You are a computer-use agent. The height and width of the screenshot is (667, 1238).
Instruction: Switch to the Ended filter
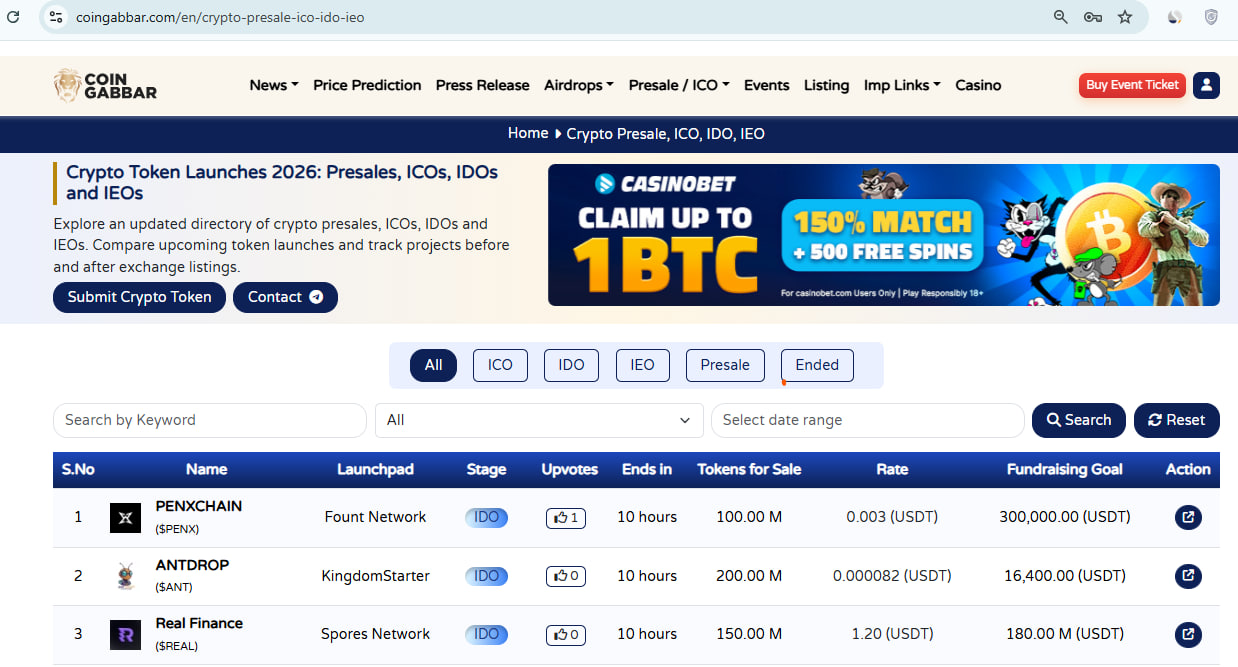[x=816, y=365]
